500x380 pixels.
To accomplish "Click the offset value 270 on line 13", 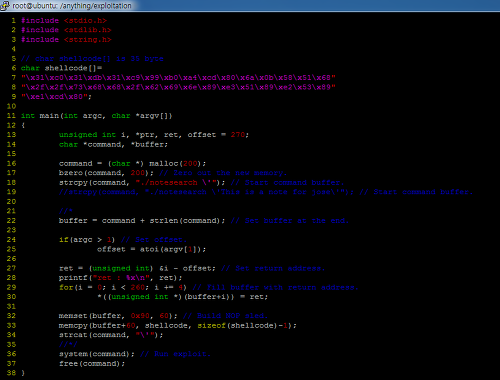I will pyautogui.click(x=238, y=135).
